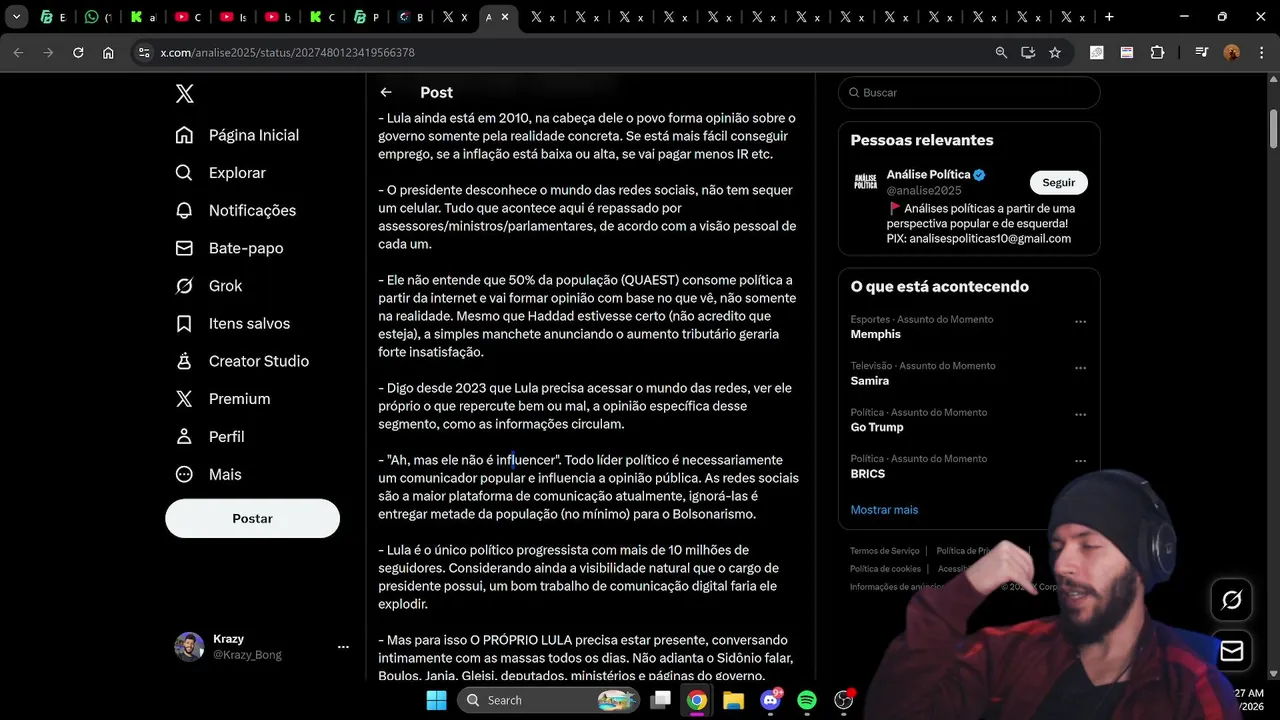Open Krazy account options menu
The width and height of the screenshot is (1280, 720).
(x=343, y=647)
